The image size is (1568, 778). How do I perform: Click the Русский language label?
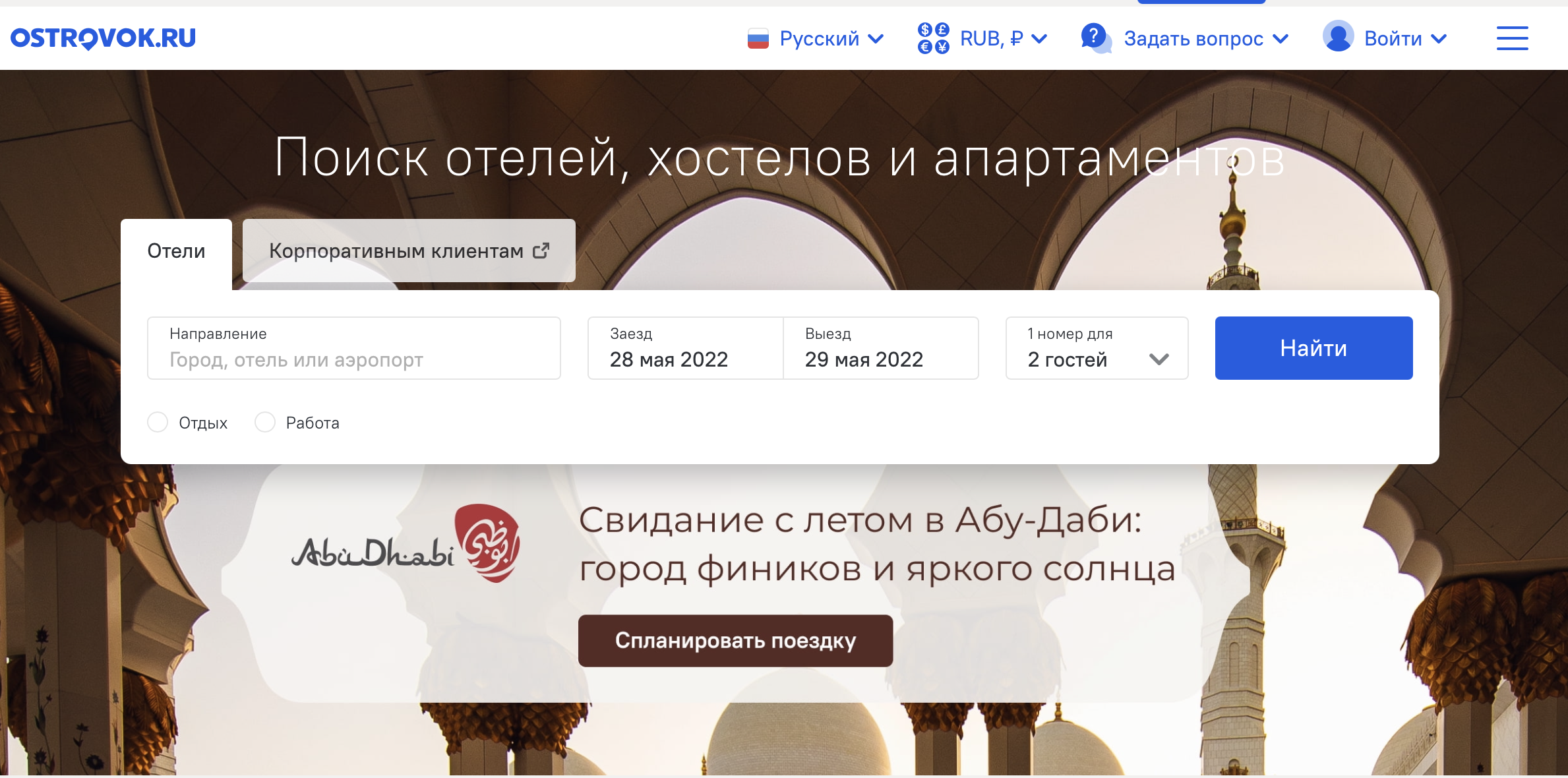[x=820, y=39]
